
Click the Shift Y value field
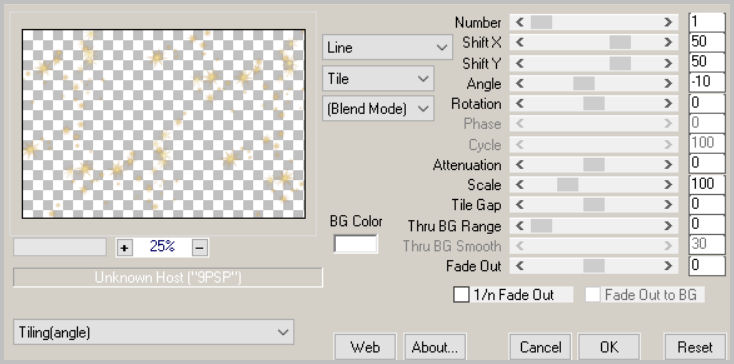(x=707, y=62)
